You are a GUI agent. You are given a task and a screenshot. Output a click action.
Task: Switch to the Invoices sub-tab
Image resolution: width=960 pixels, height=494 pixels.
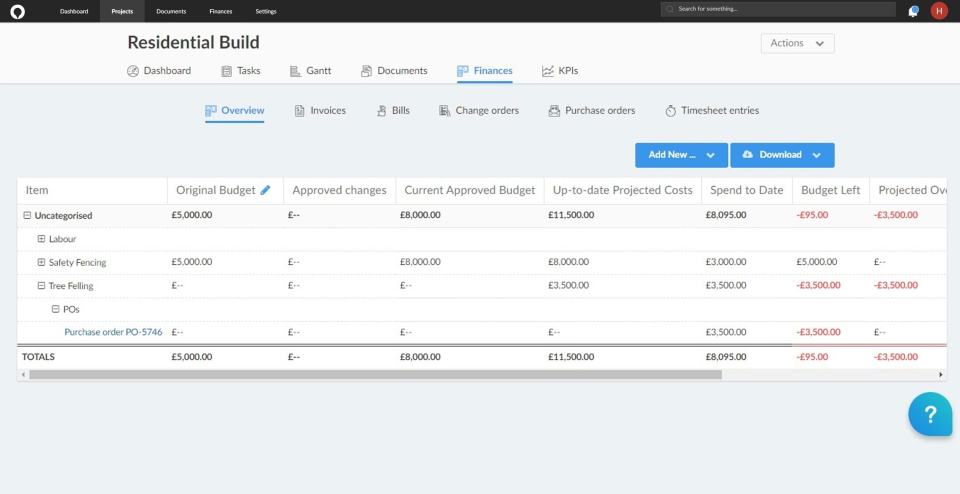pyautogui.click(x=320, y=111)
